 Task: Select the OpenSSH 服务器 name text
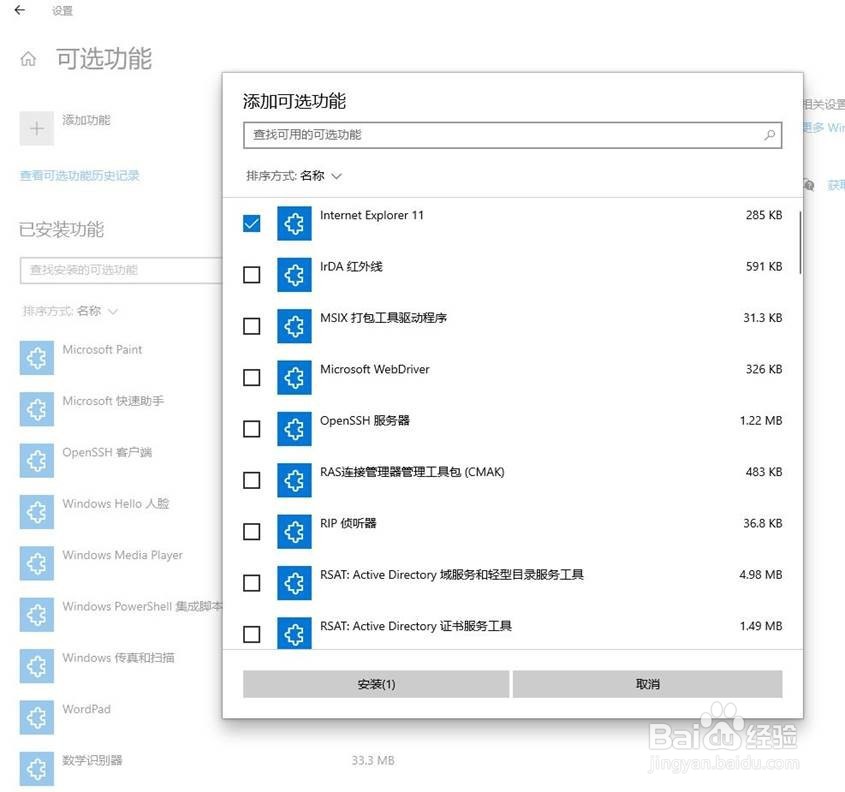(x=365, y=420)
